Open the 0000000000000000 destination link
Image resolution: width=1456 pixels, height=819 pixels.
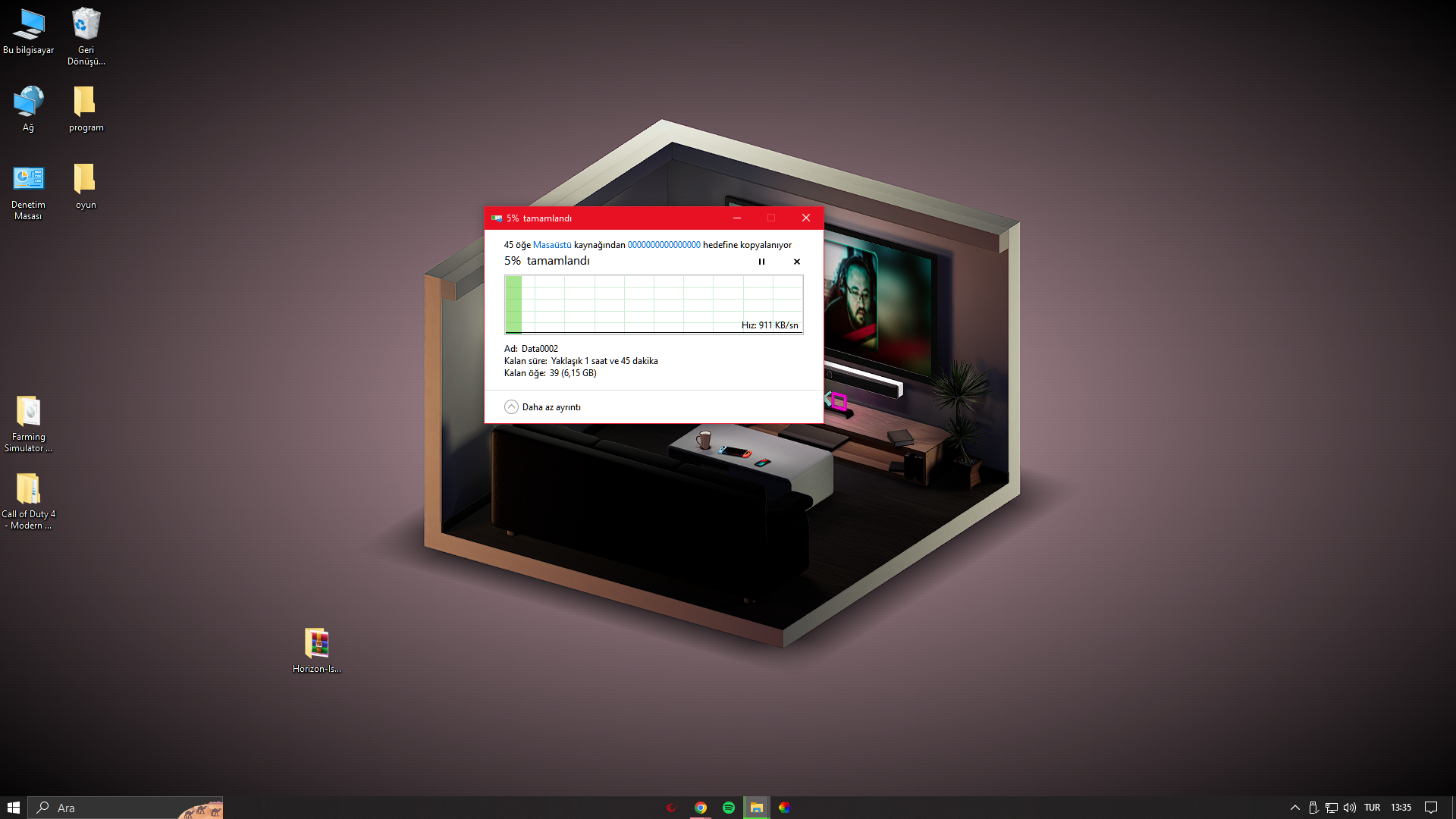coord(664,245)
